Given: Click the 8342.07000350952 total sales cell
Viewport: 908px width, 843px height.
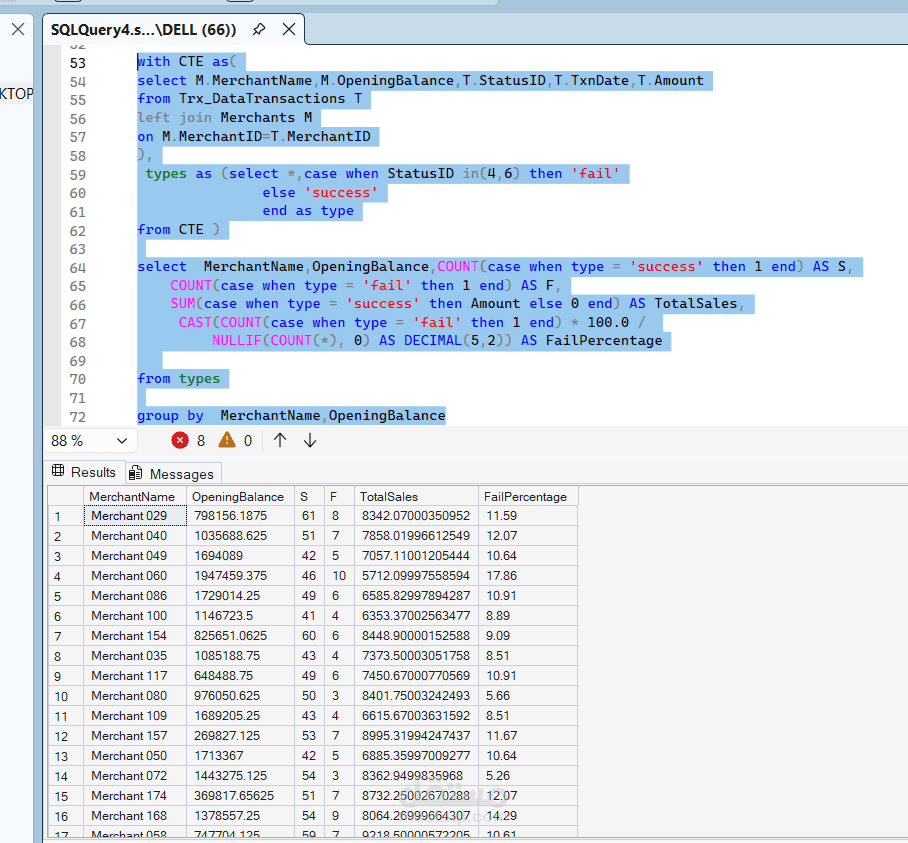Looking at the screenshot, I should point(416,516).
